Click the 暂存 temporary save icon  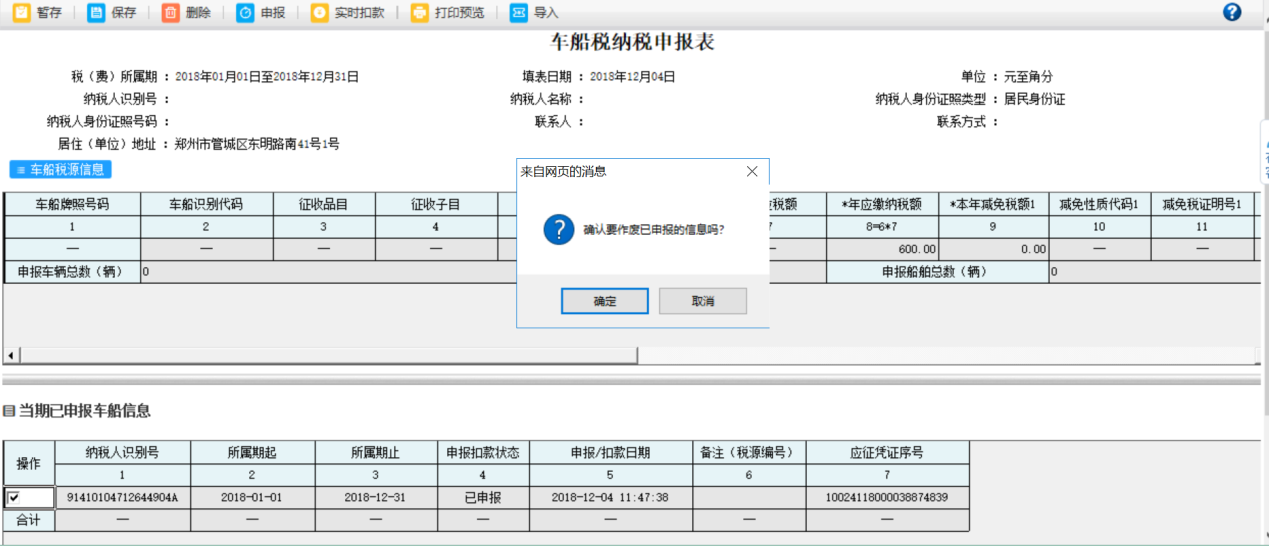coord(21,12)
